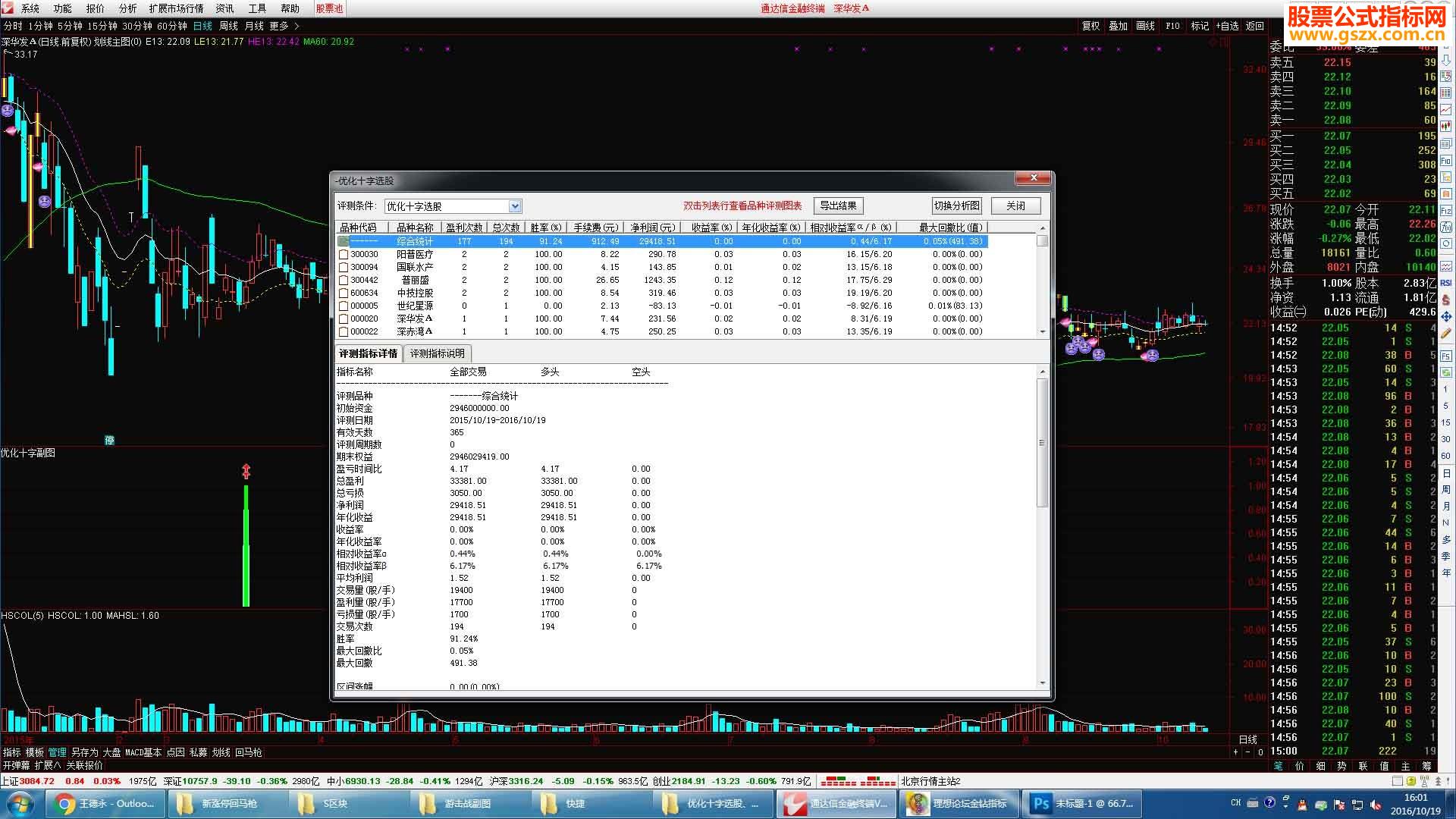Click the red dollar sign icon

(1446, 300)
